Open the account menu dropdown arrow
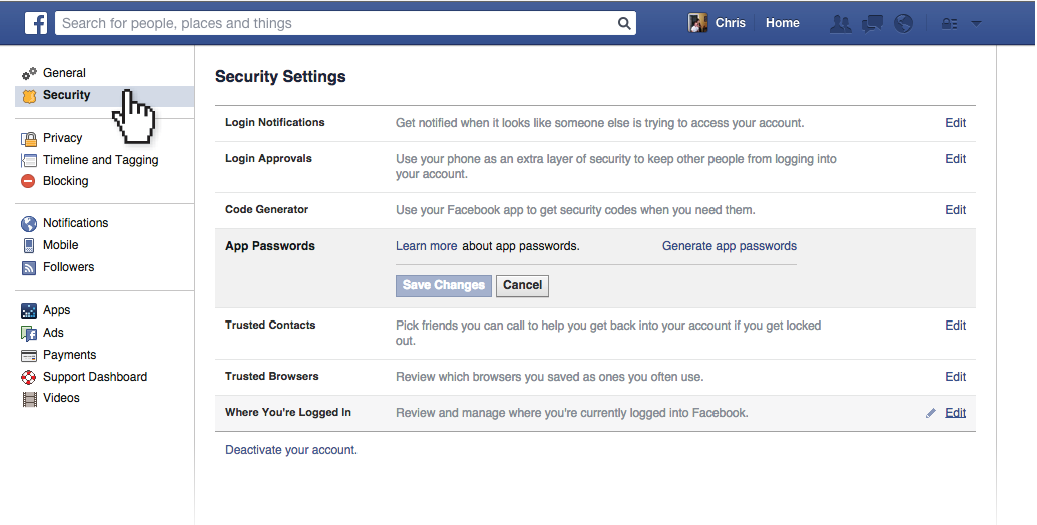Image resolution: width=1037 pixels, height=525 pixels. click(976, 23)
